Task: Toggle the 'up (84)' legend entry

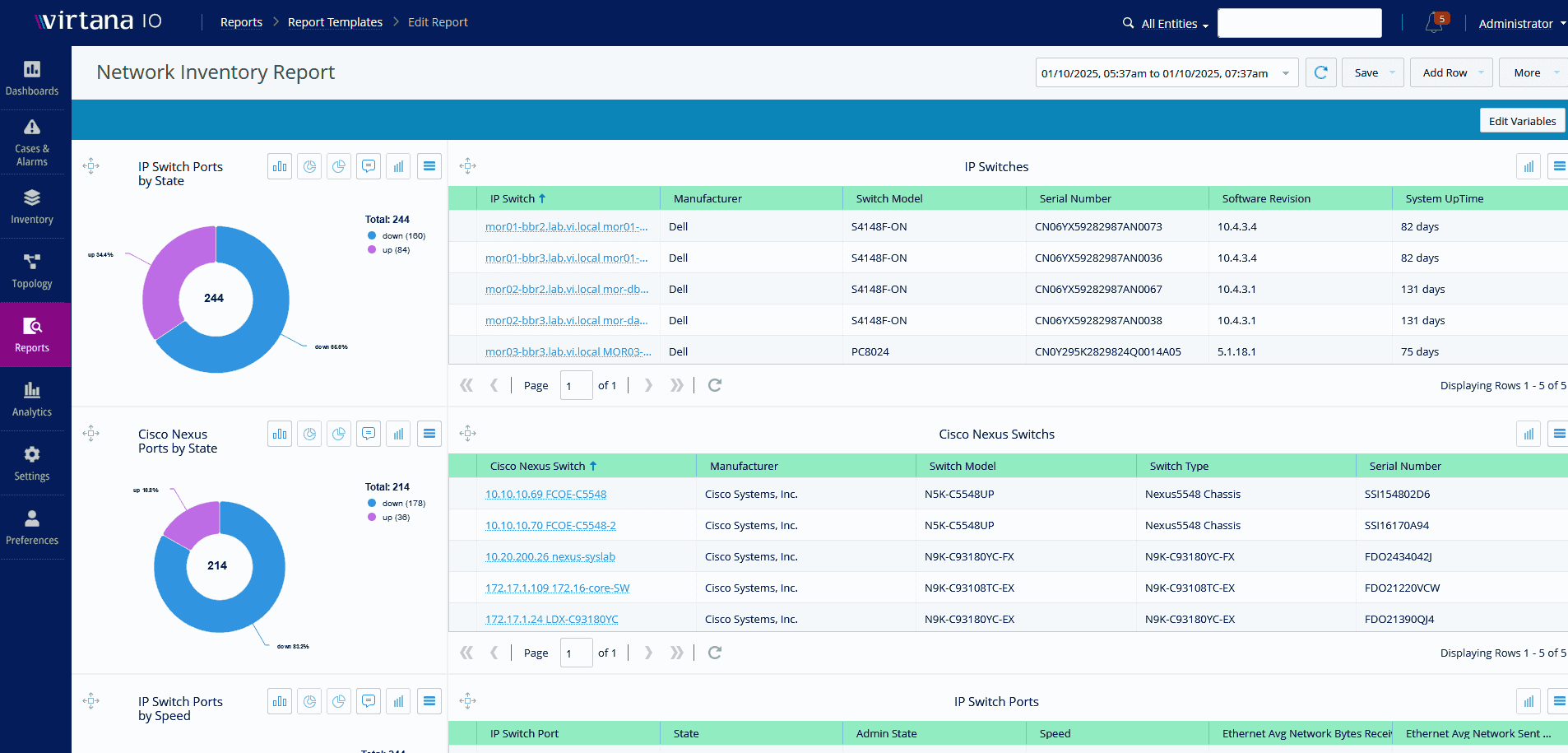Action: click(389, 249)
